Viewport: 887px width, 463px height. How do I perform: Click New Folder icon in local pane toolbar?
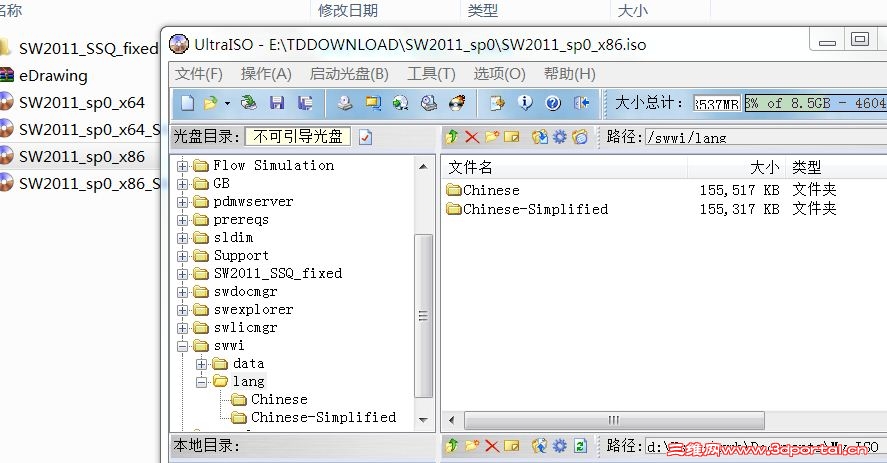[472, 446]
